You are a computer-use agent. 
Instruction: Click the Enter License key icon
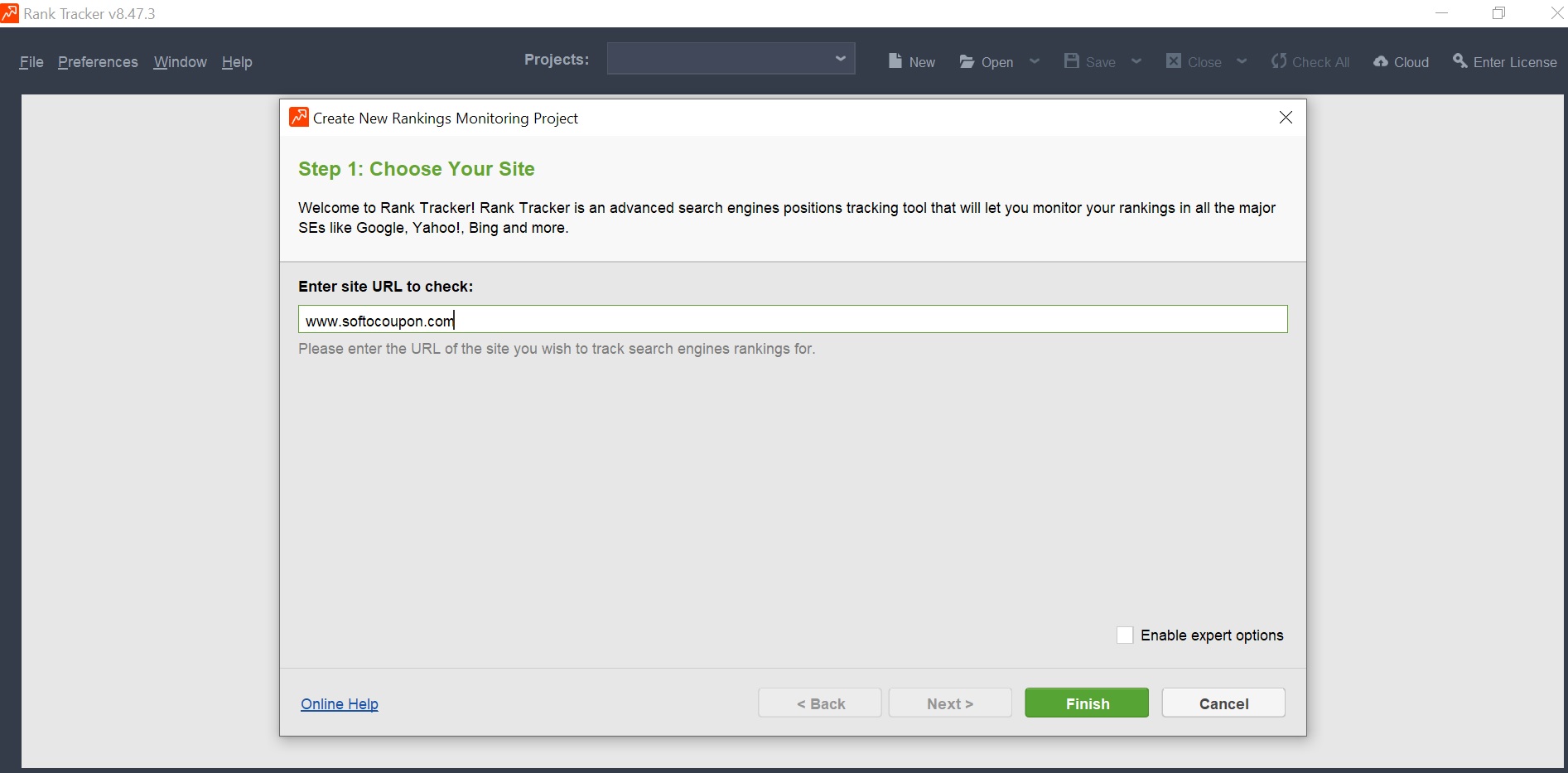[1460, 61]
